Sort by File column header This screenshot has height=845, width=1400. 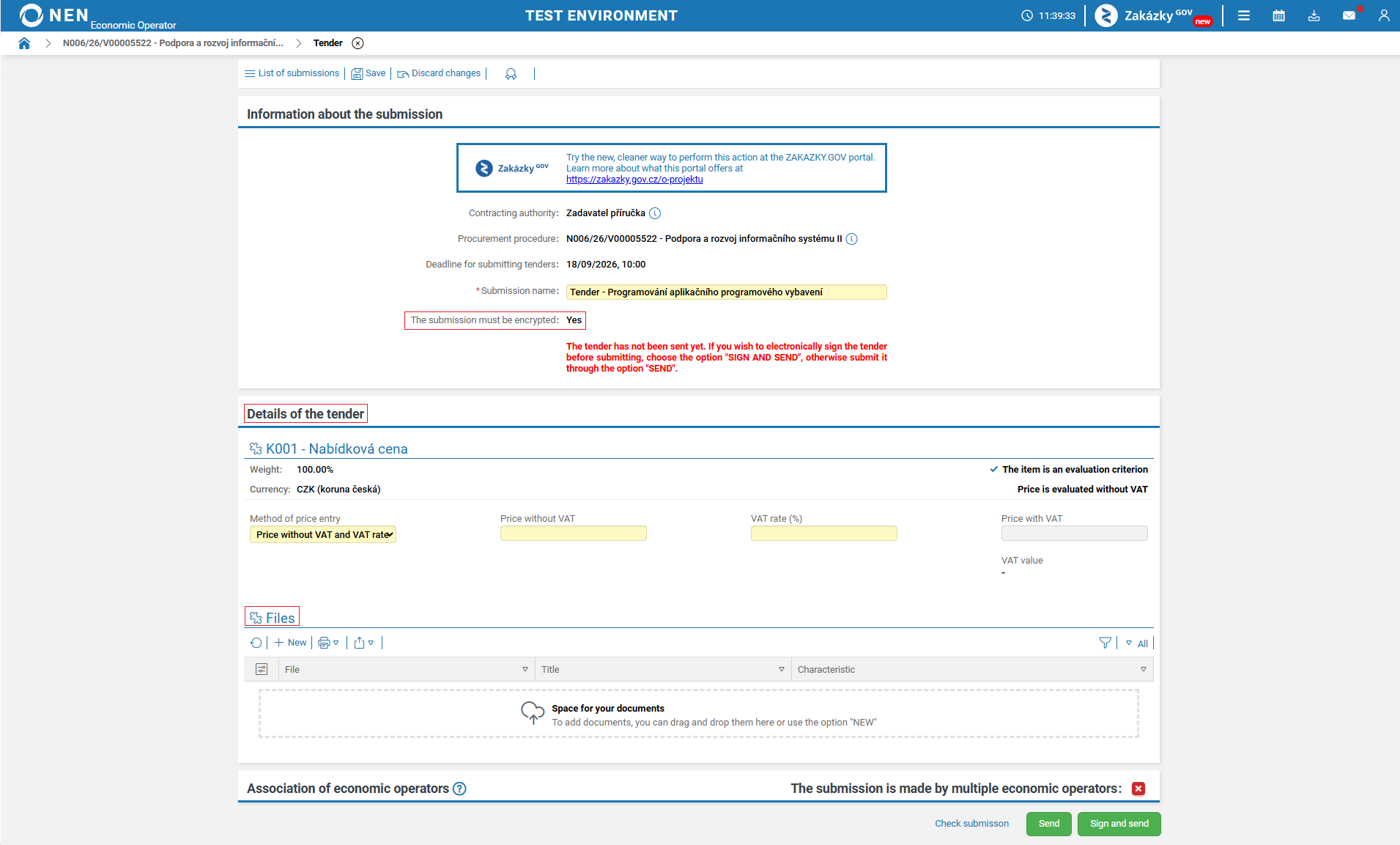[292, 669]
